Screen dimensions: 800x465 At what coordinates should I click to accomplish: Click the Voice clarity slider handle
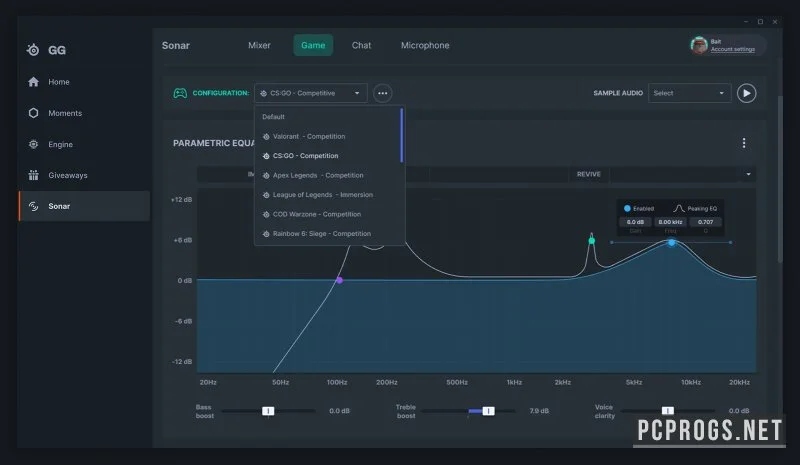point(667,411)
